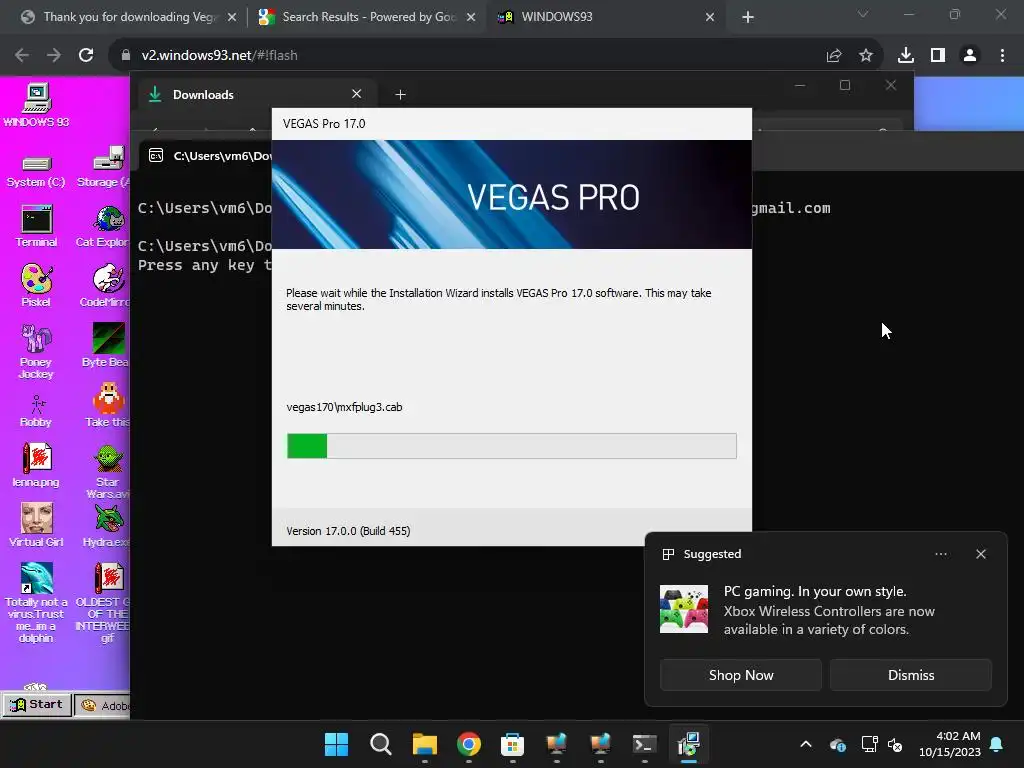Open Chrome profile avatar
Image resolution: width=1024 pixels, height=768 pixels.
970,56
